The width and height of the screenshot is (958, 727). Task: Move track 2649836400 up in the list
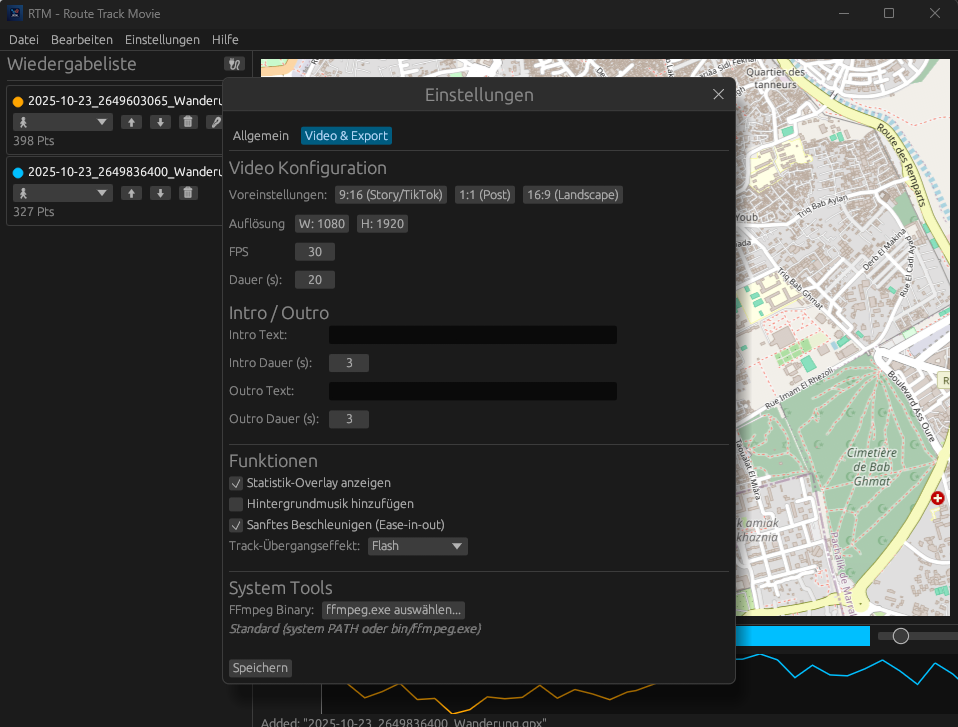(131, 192)
